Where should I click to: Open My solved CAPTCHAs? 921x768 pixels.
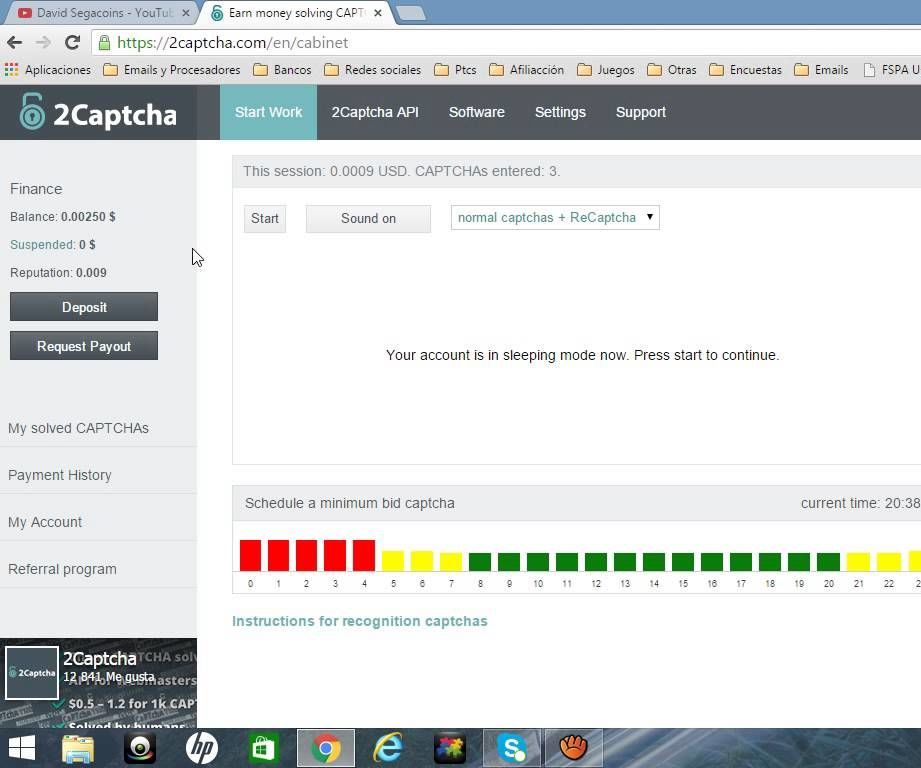(x=78, y=428)
